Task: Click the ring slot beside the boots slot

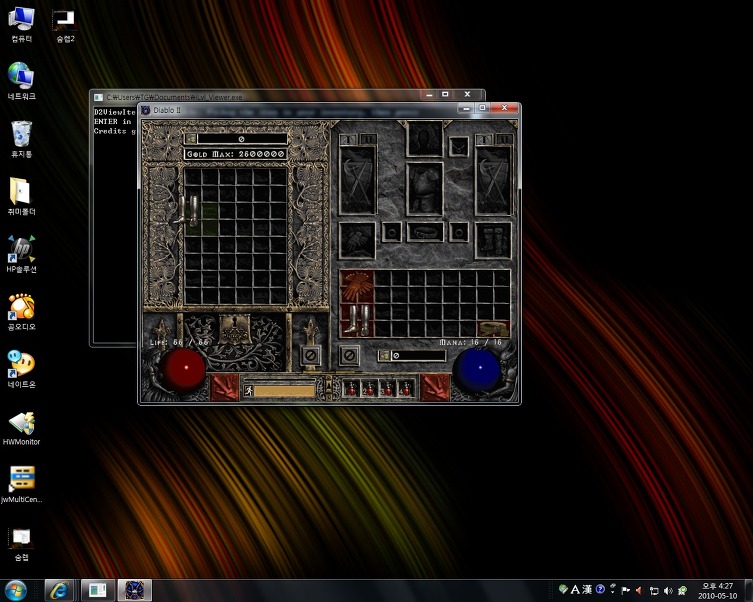Action: click(459, 232)
